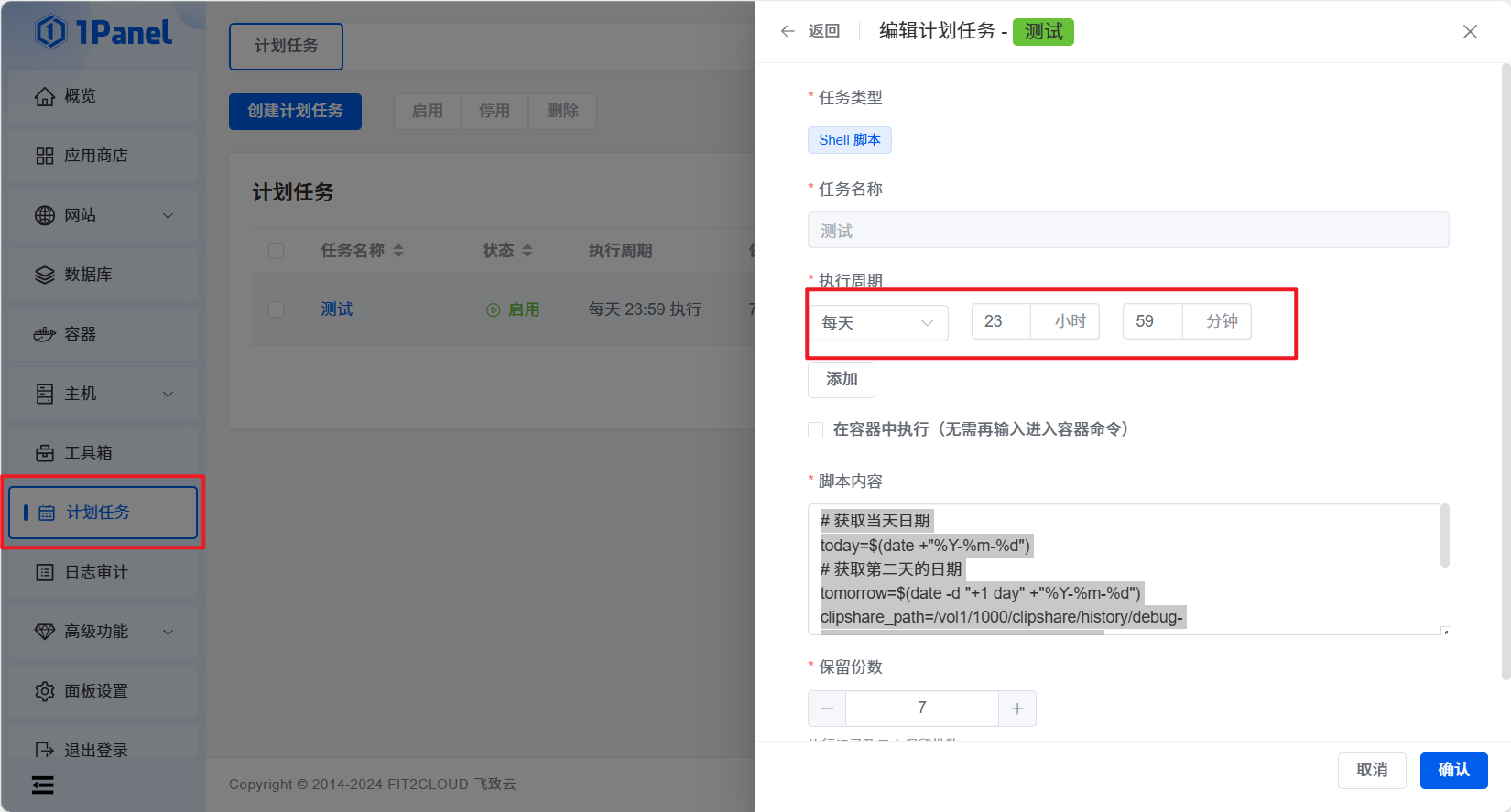Click the 添加 button under execution cycle
The width and height of the screenshot is (1511, 812).
841,379
